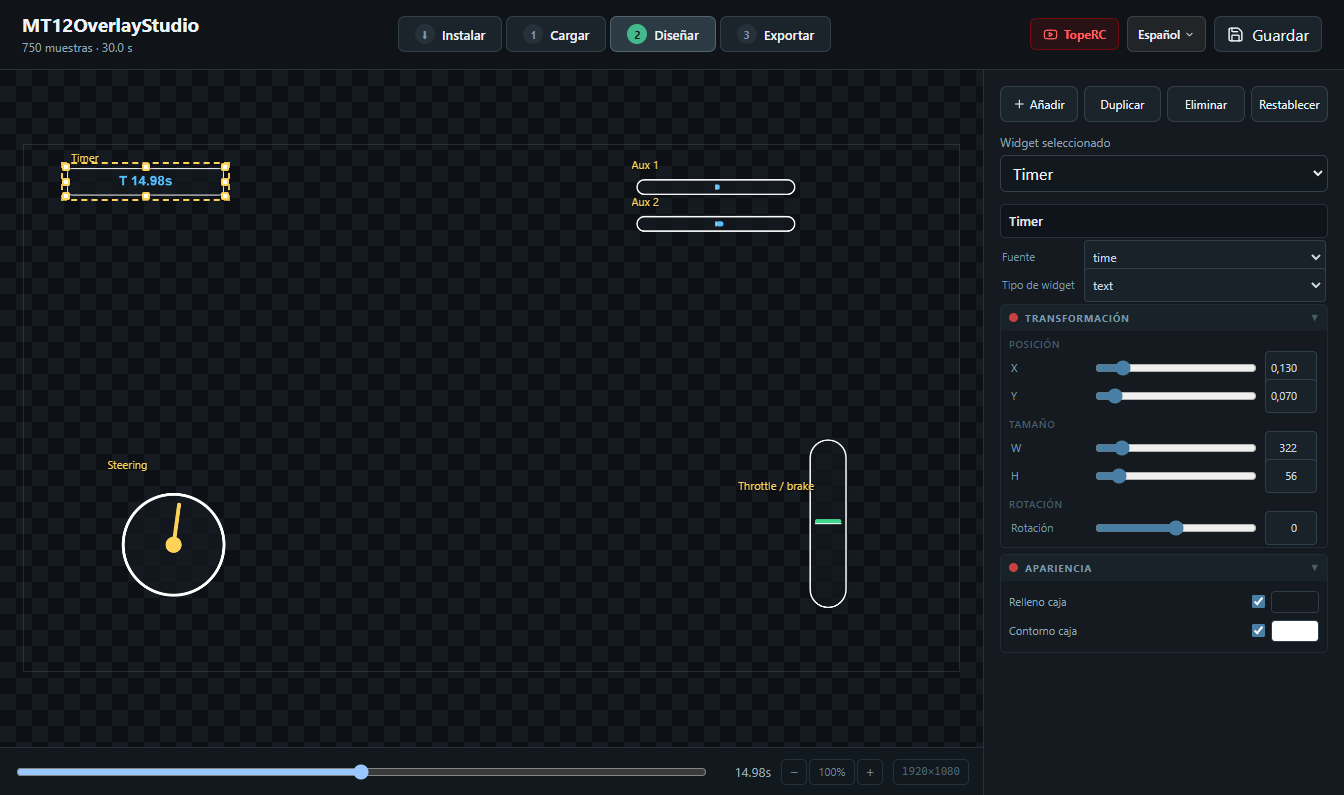The image size is (1344, 795).
Task: Open the Cargar step tab
Action: coord(556,34)
